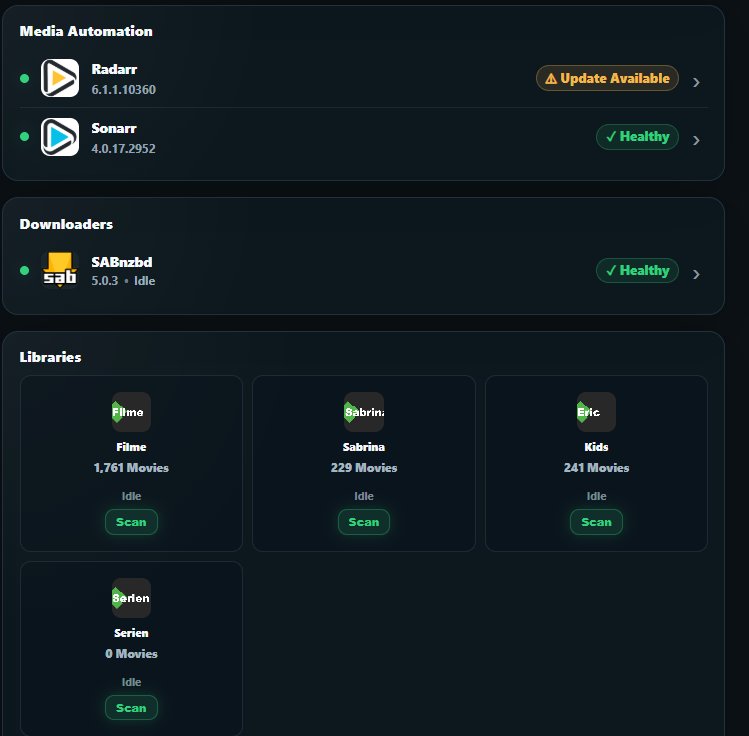Click the 1,761 Movies count

coord(131,468)
